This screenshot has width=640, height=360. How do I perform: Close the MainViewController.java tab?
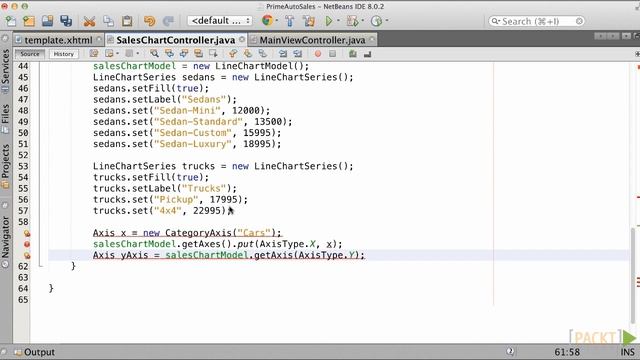(372, 40)
